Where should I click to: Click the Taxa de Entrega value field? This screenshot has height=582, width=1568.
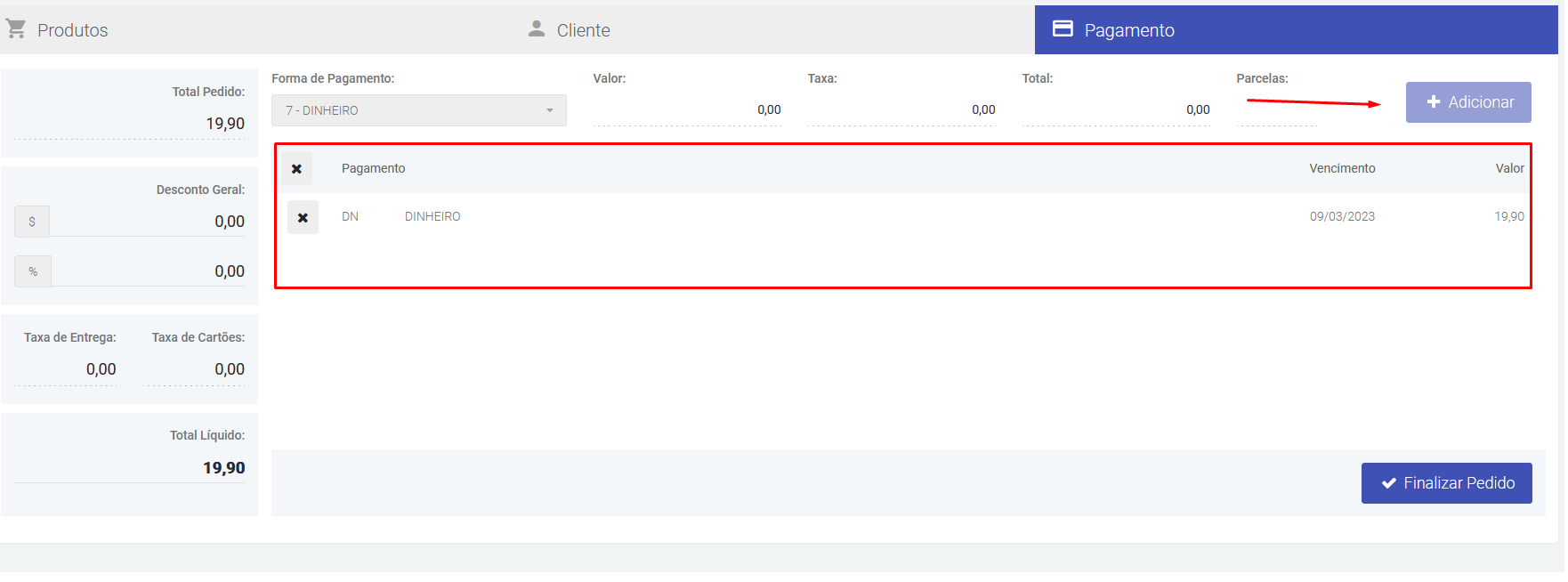coord(67,369)
